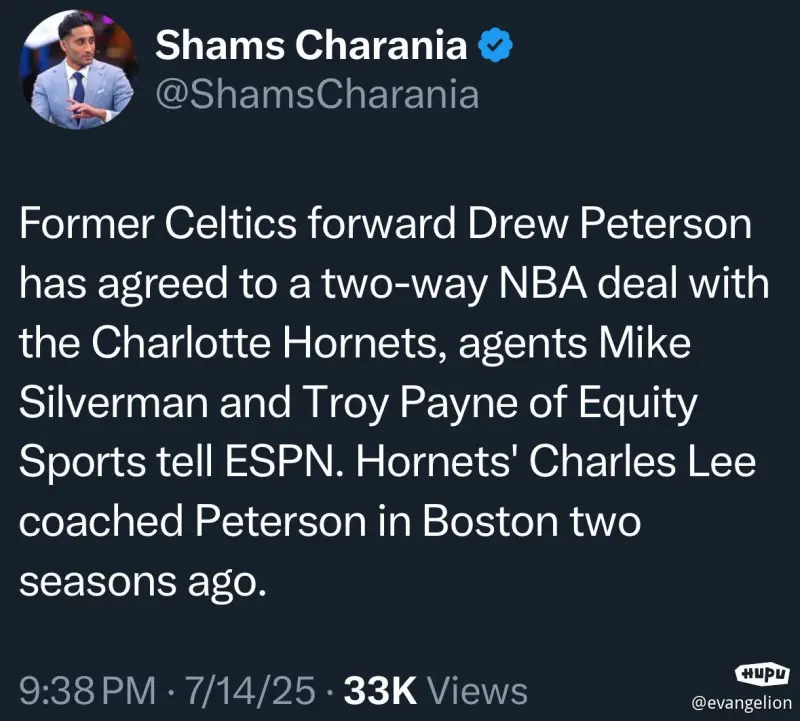Click the @ShamsCharania handle
Image resolution: width=800 pixels, height=721 pixels.
pyautogui.click(x=317, y=95)
